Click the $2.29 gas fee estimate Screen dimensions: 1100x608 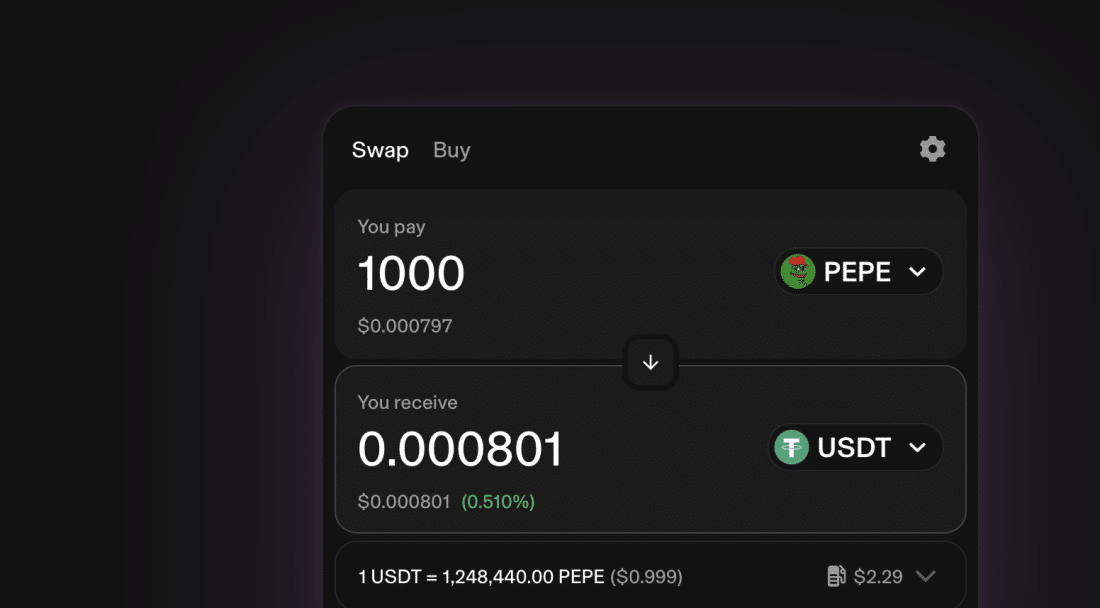[x=878, y=577]
